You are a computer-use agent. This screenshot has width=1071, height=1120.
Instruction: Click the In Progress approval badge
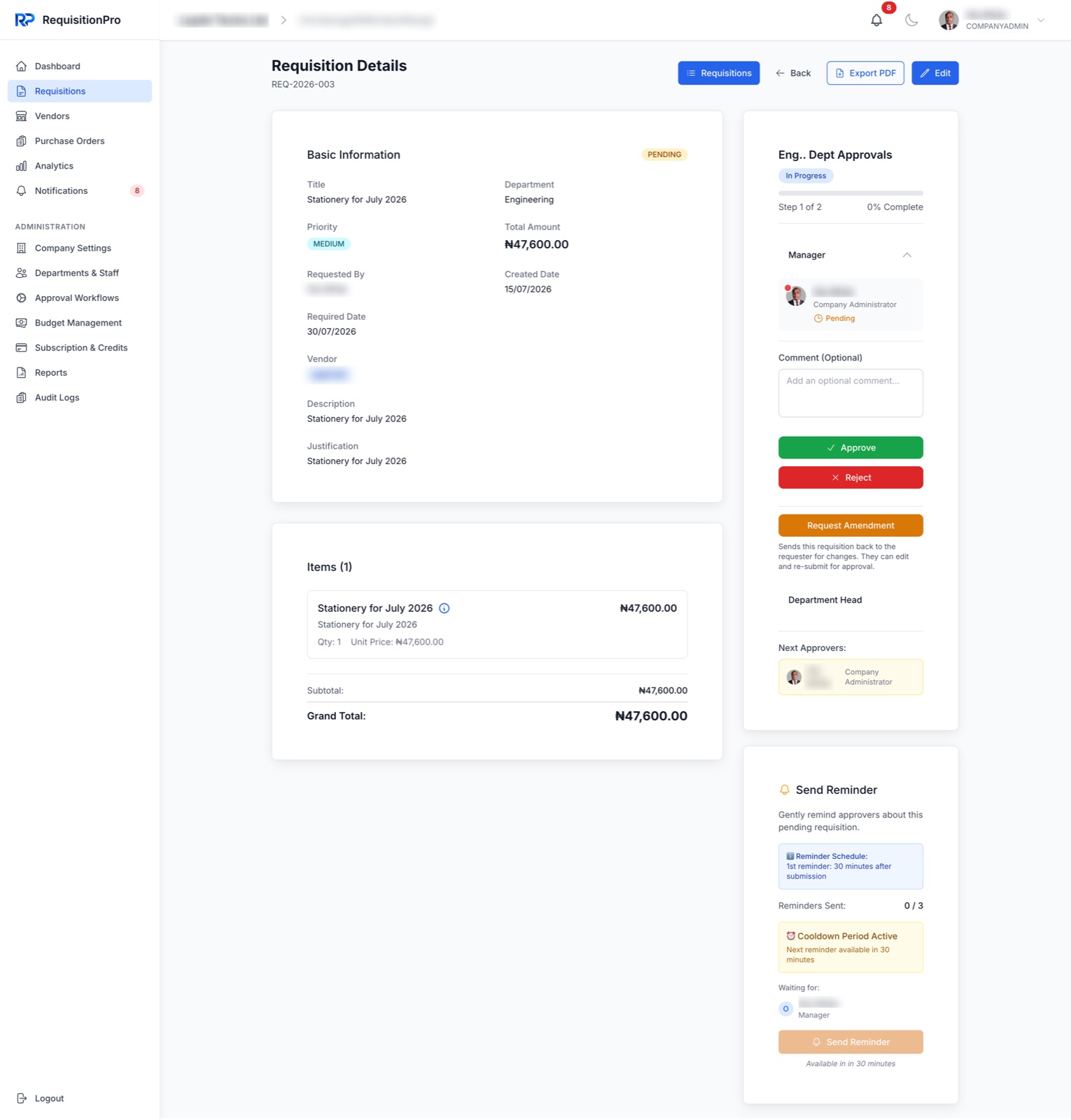pyautogui.click(x=806, y=176)
